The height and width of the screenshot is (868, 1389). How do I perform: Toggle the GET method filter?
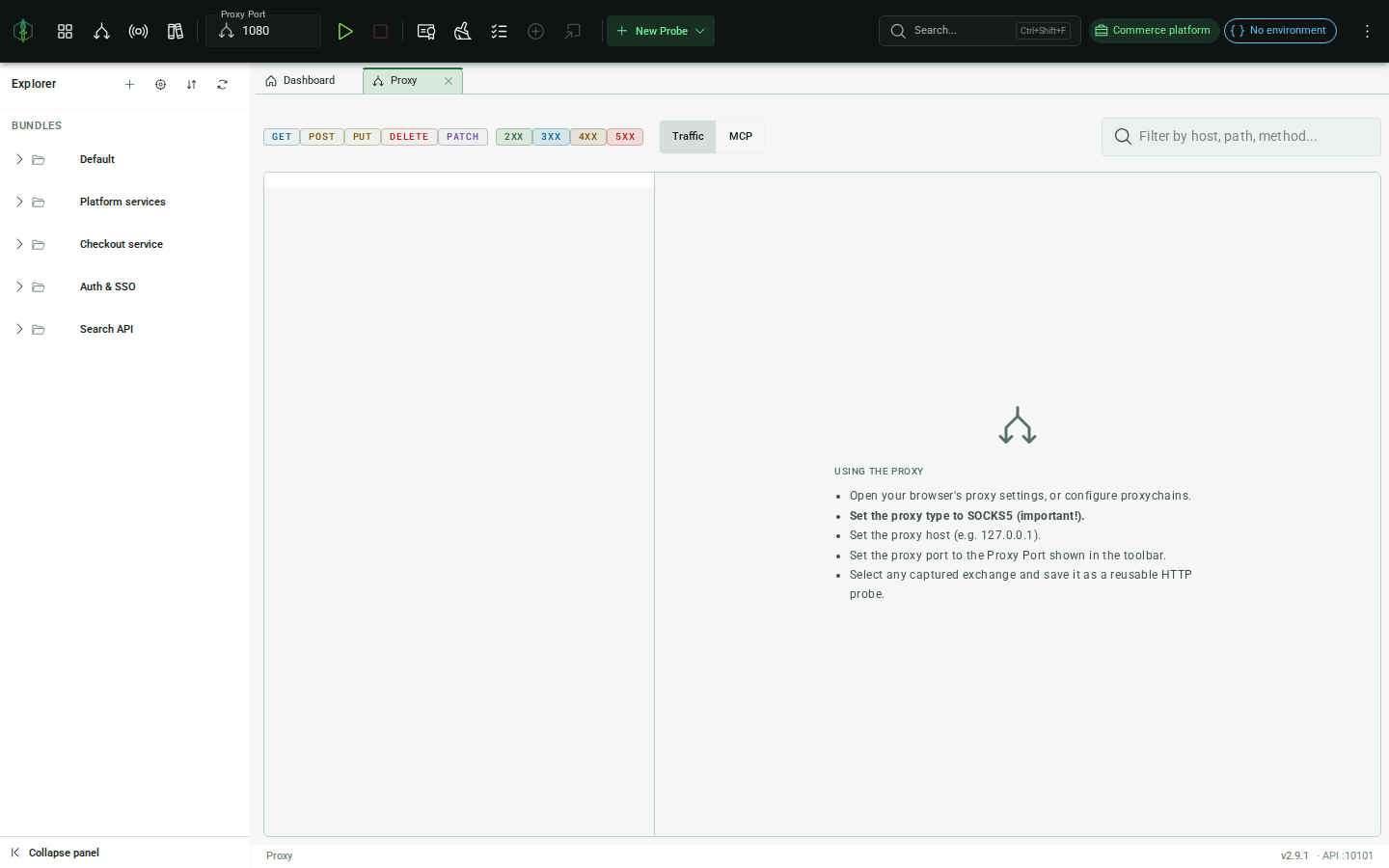(282, 137)
